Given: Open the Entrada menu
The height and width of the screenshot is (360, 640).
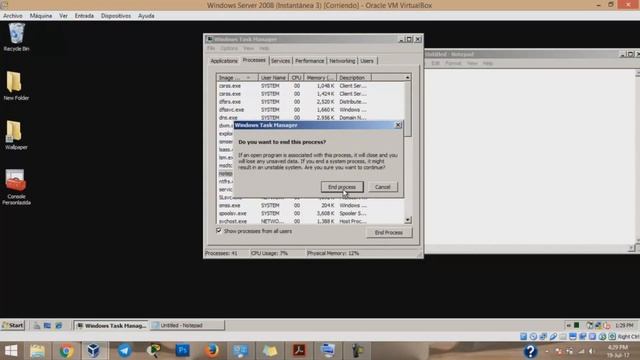Looking at the screenshot, I should (x=84, y=16).
